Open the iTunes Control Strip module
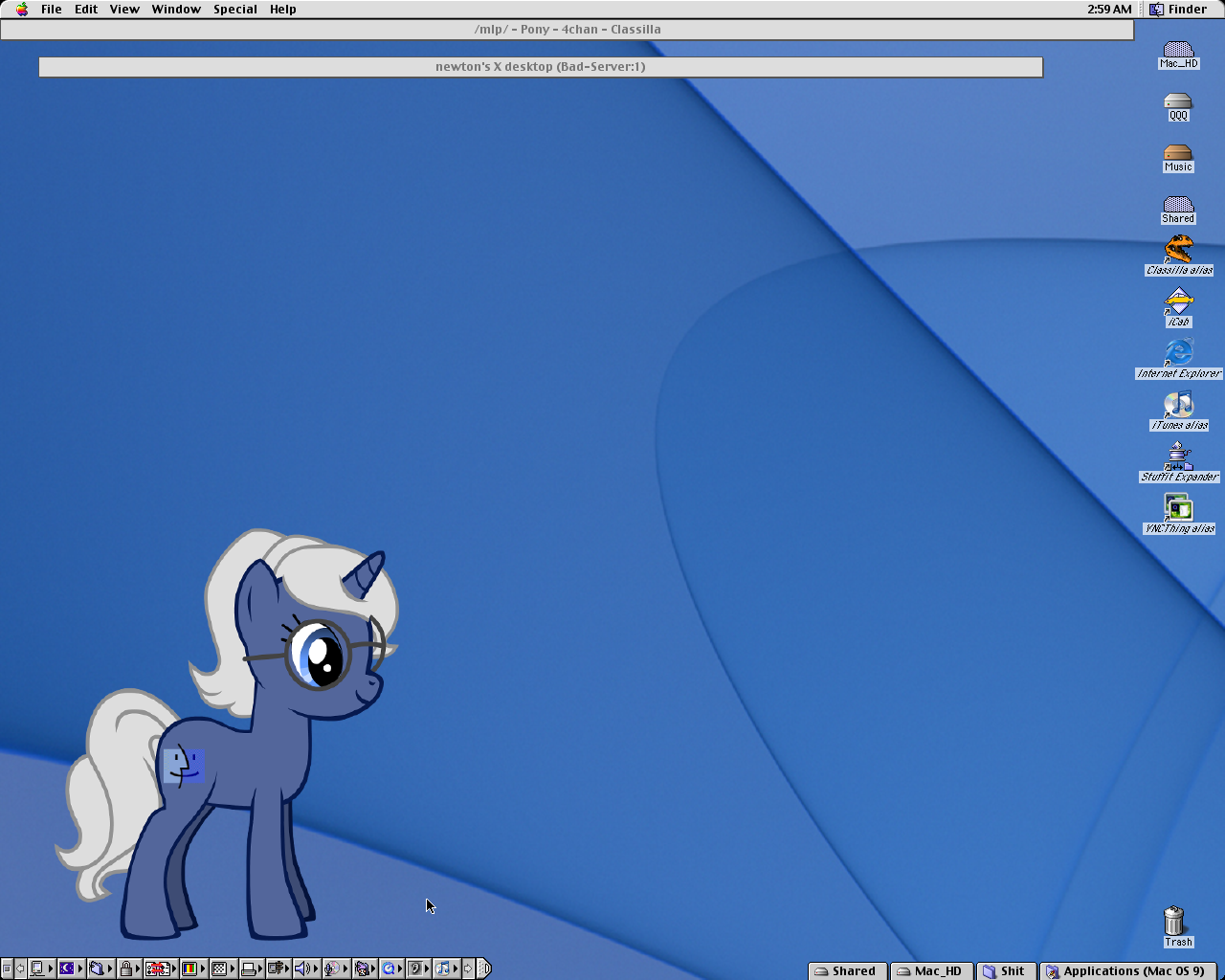This screenshot has width=1225, height=980. pos(447,969)
